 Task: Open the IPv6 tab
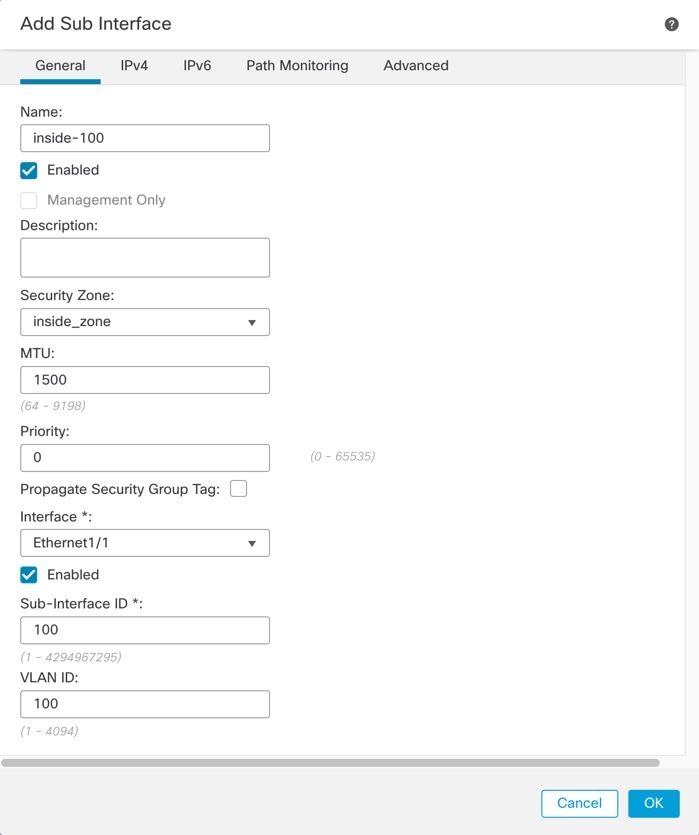[195, 65]
